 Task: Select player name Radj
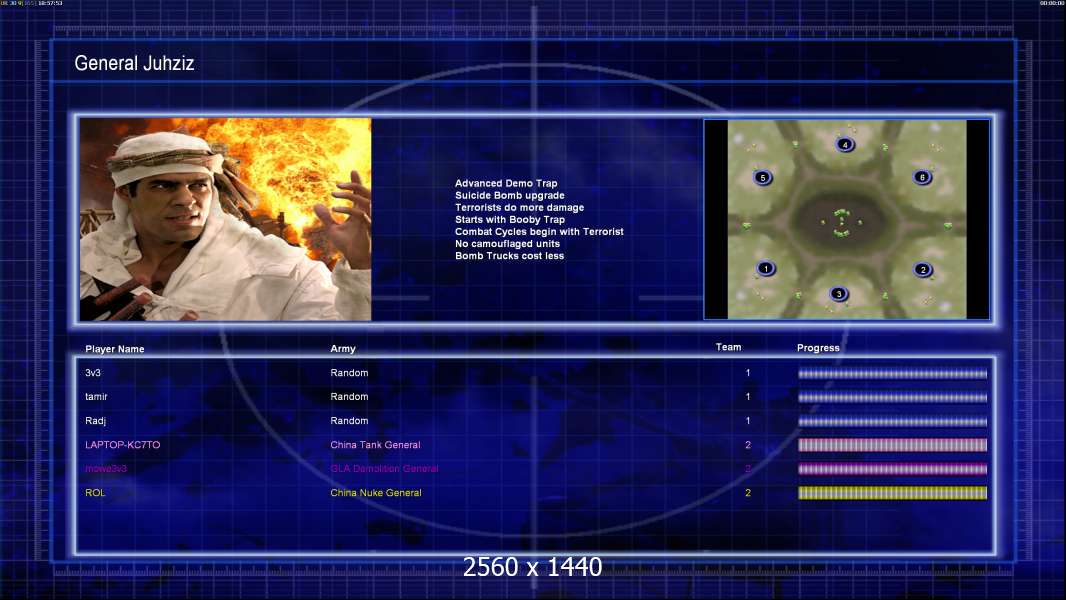[x=95, y=421]
